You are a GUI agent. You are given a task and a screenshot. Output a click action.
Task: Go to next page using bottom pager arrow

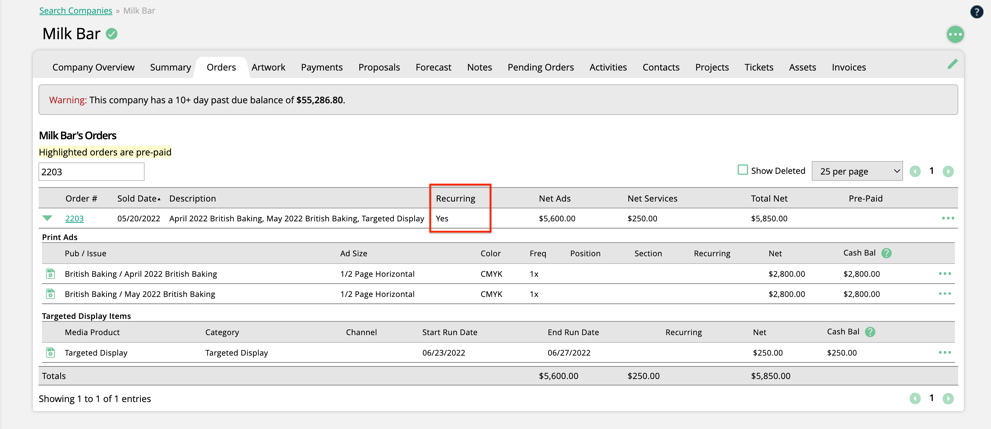click(x=948, y=399)
